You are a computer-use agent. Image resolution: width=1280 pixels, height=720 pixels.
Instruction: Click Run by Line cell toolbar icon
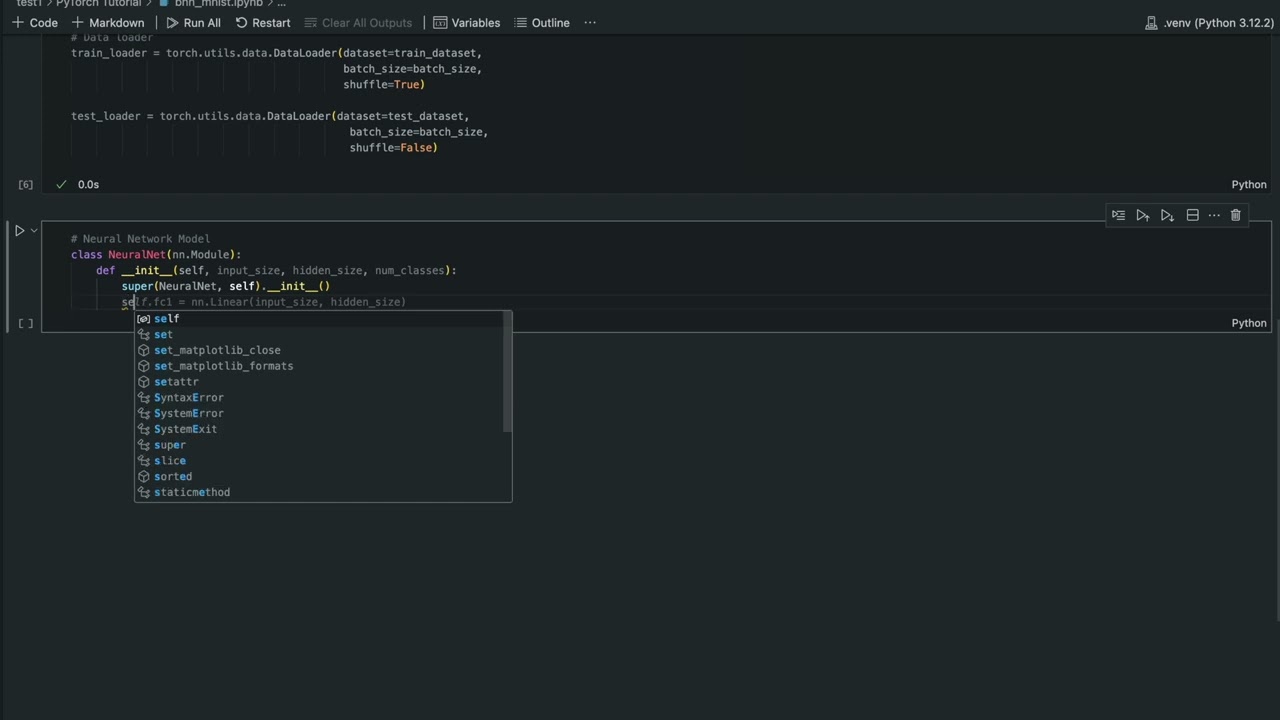[1118, 215]
